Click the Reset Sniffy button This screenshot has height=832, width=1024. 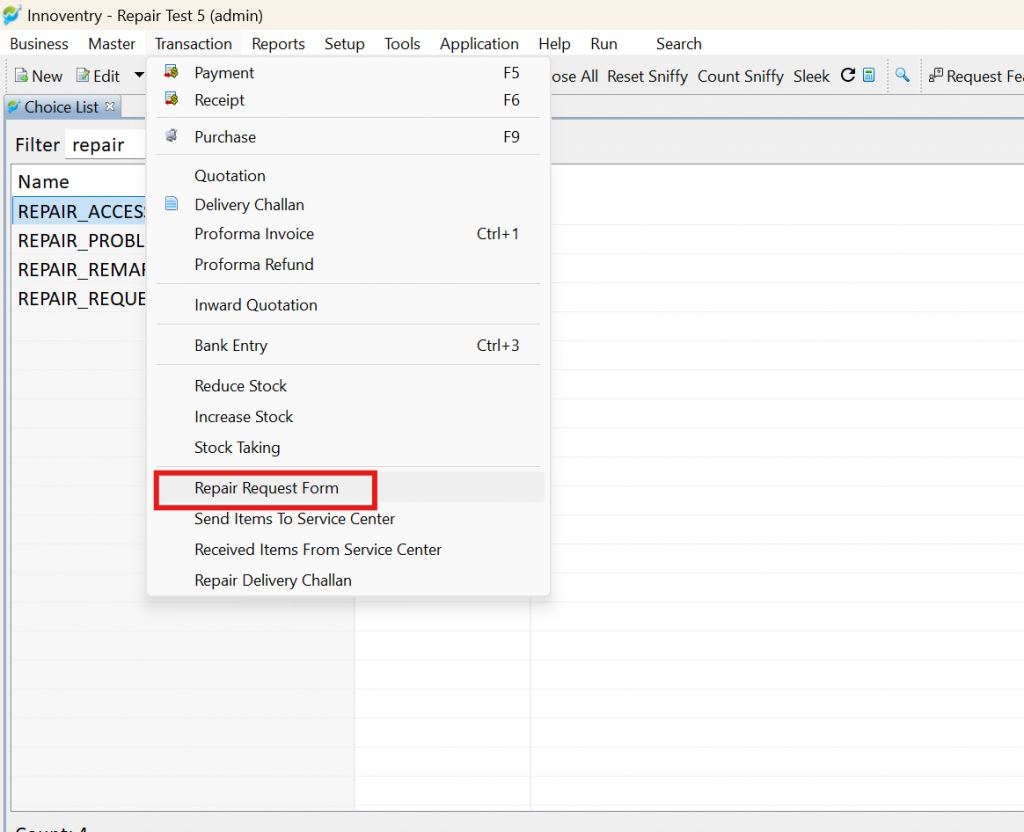click(647, 76)
